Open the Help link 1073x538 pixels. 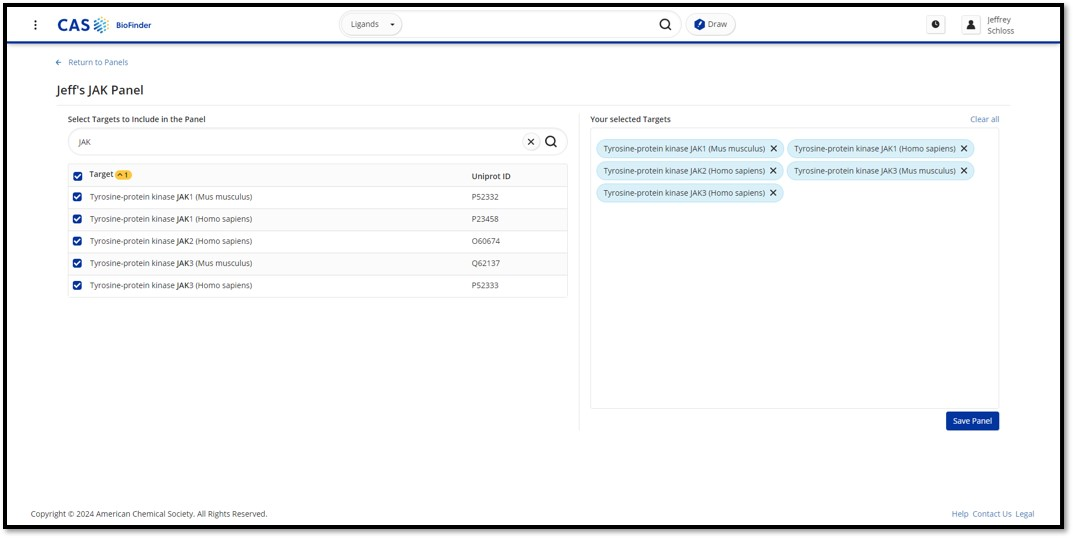(959, 514)
